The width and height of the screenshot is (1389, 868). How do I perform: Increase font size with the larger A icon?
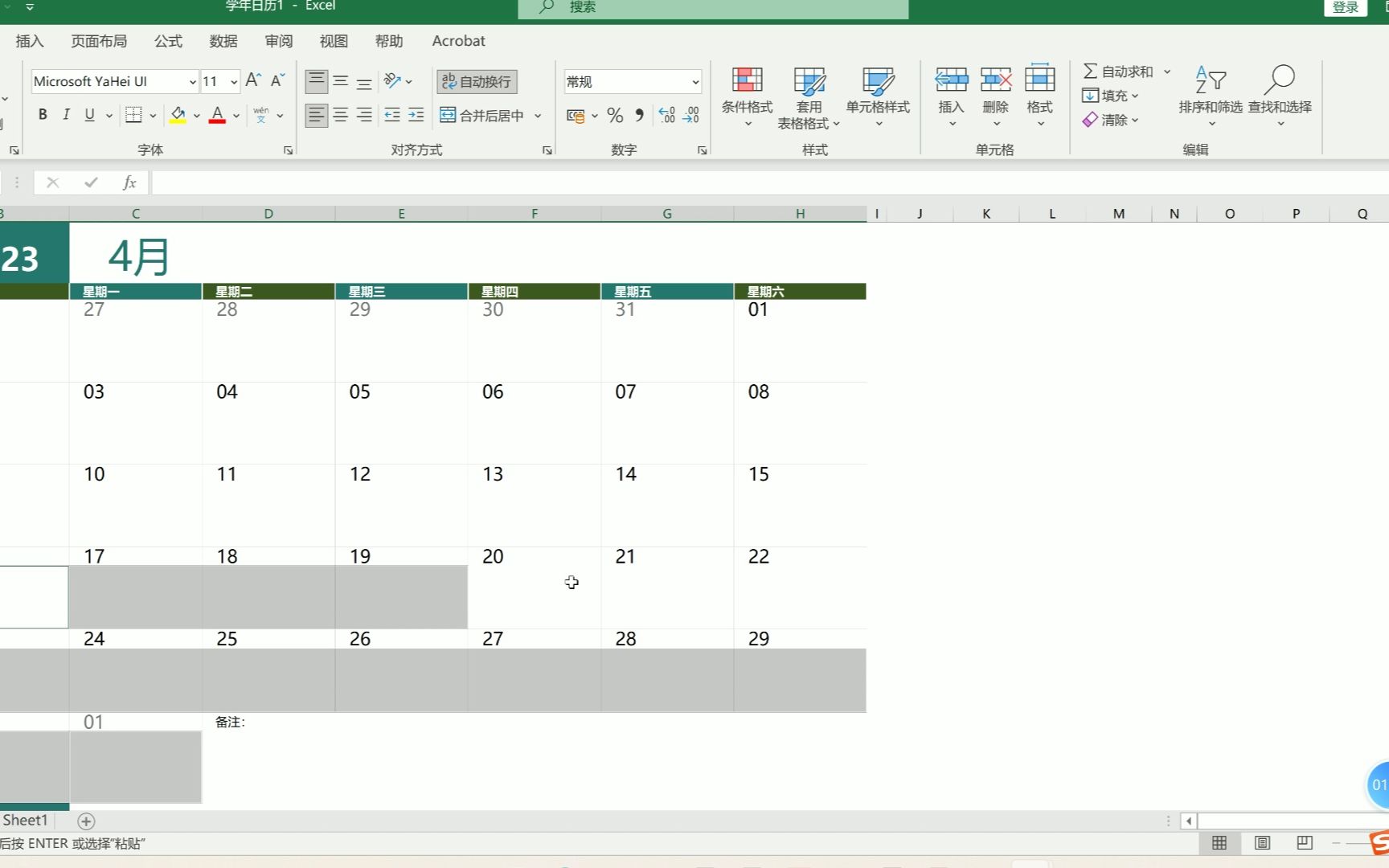[253, 80]
